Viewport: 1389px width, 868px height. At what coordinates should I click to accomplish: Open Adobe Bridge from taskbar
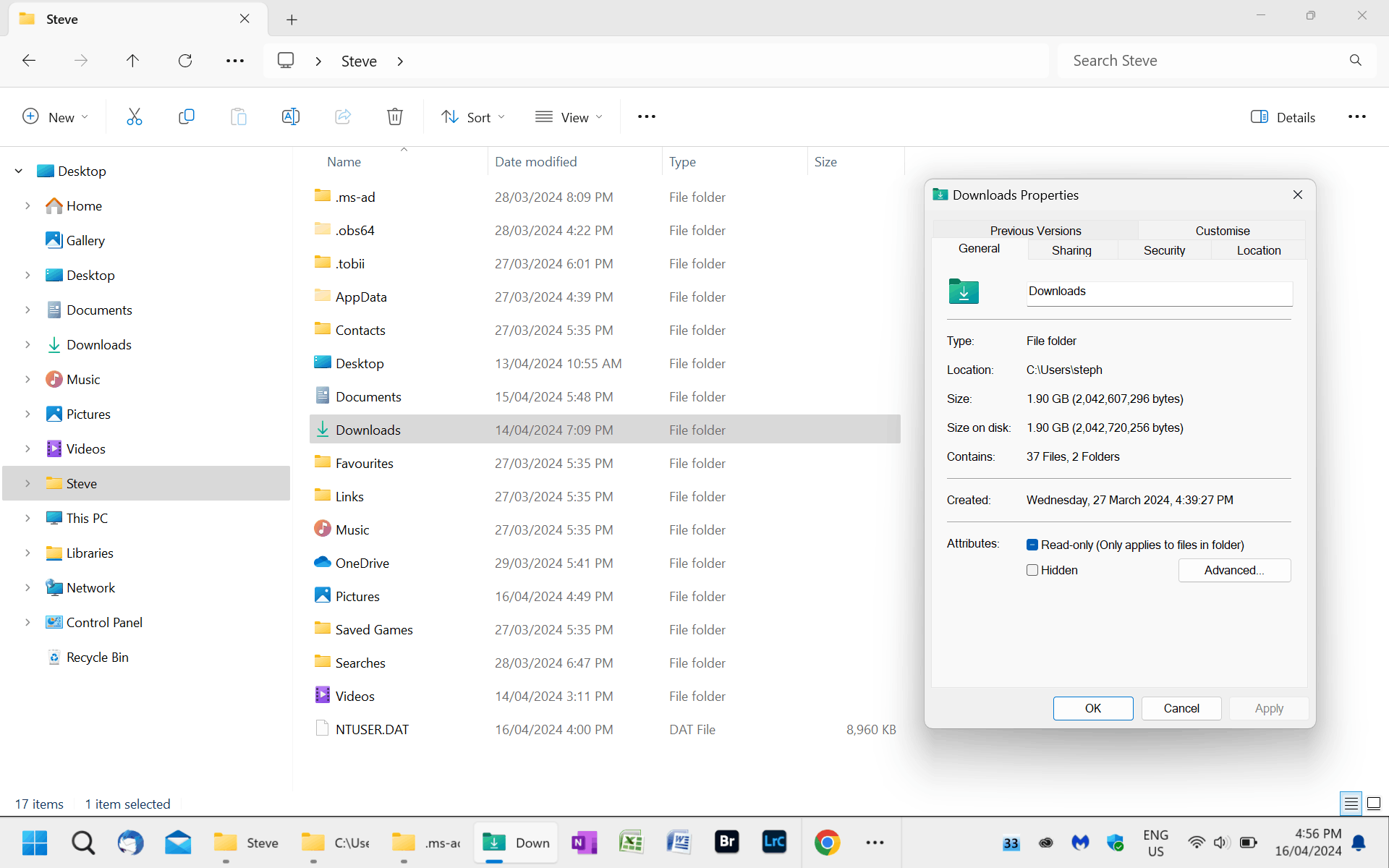coord(727,842)
